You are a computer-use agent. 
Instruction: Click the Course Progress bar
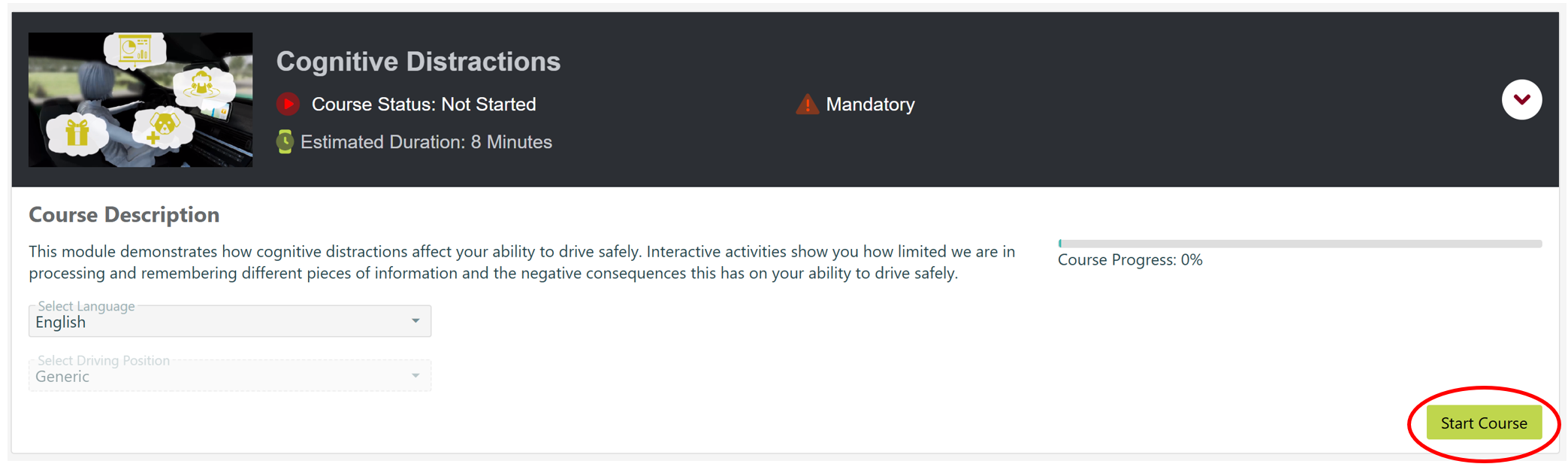click(x=1300, y=244)
